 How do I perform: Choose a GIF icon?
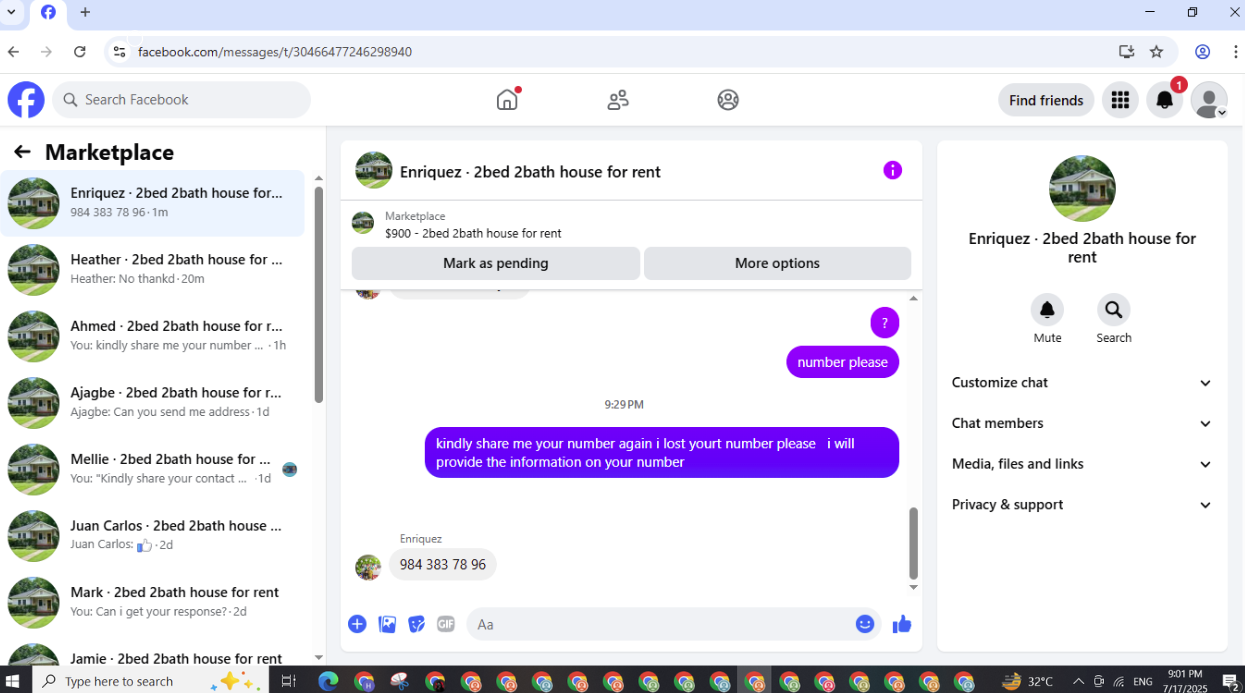click(x=446, y=624)
